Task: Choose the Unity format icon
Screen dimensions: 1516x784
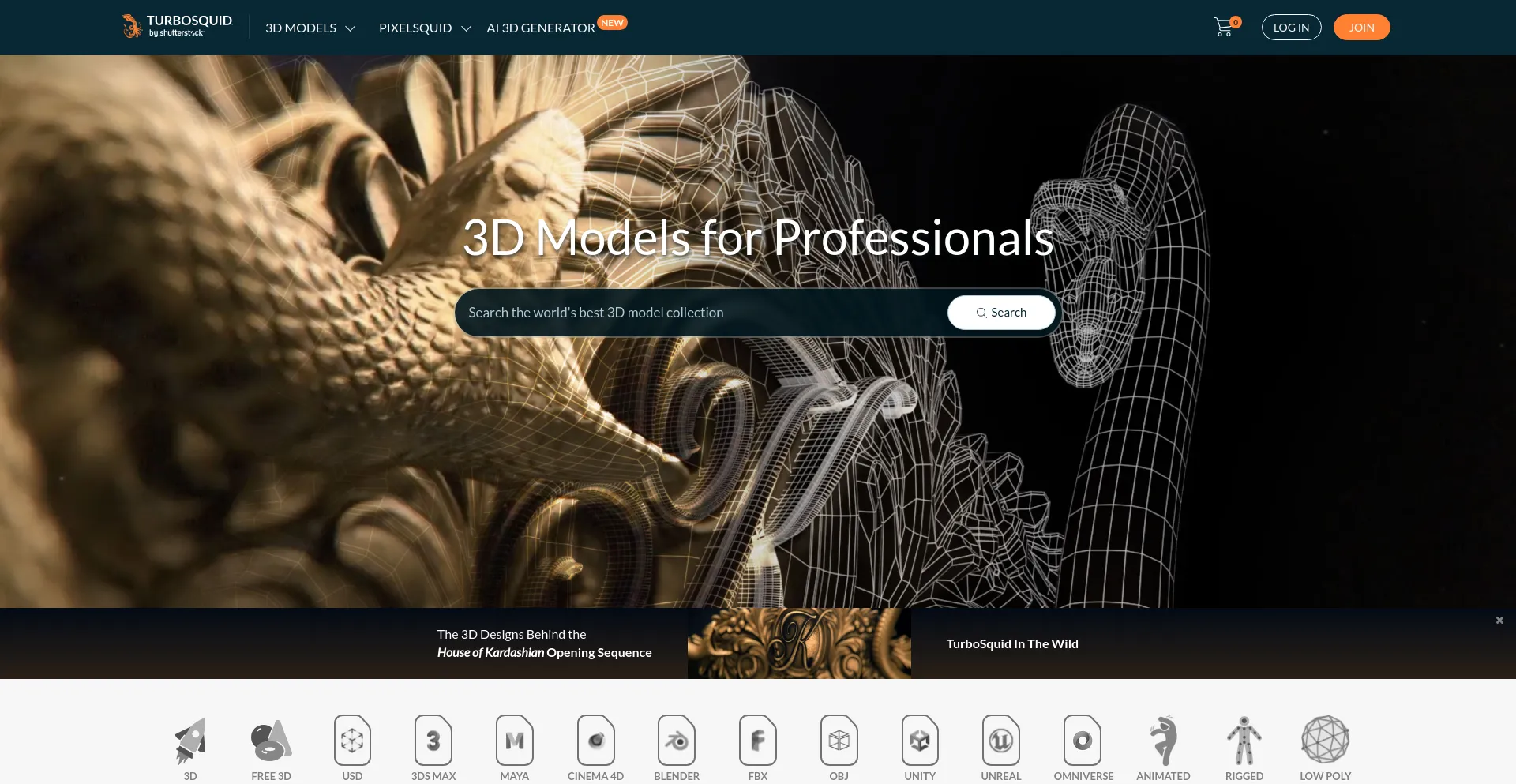Action: 920,741
